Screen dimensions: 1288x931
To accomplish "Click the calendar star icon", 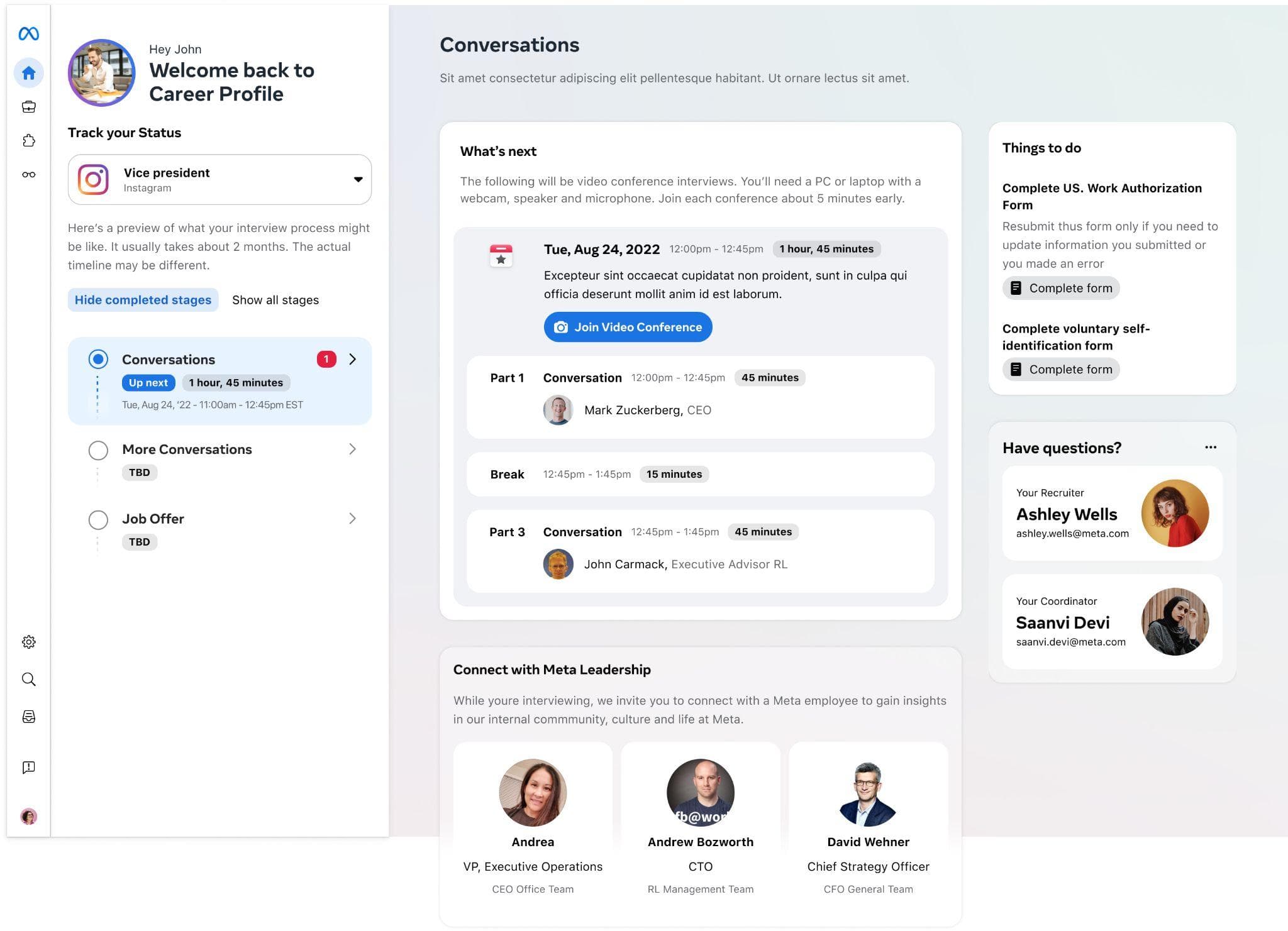I will [x=501, y=256].
